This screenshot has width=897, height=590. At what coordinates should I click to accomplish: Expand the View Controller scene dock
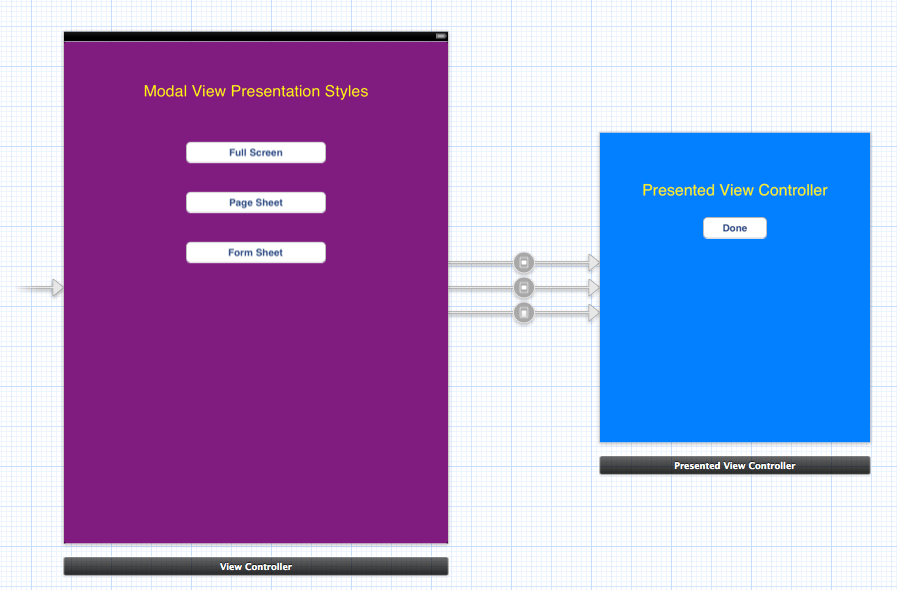click(256, 566)
